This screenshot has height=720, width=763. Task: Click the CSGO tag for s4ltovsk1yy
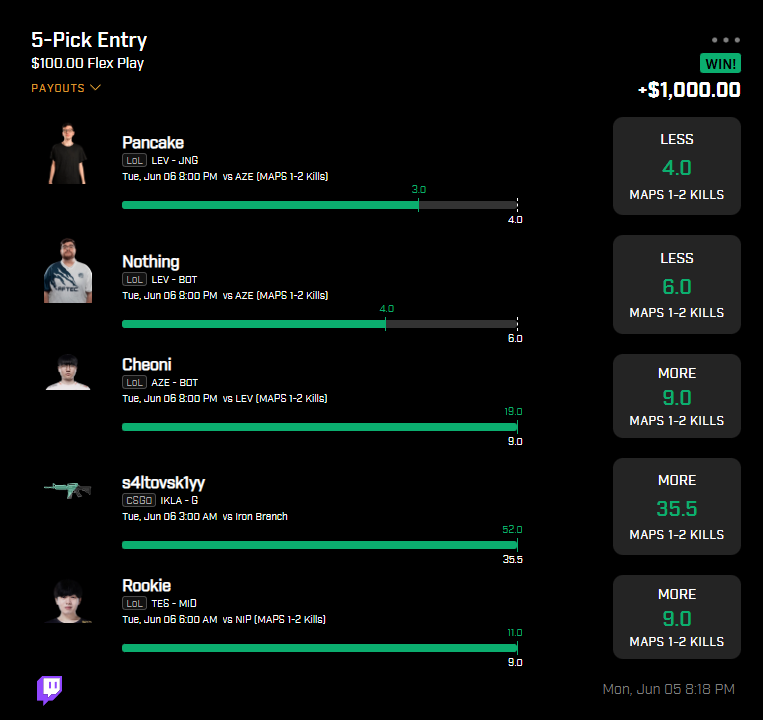[139, 500]
